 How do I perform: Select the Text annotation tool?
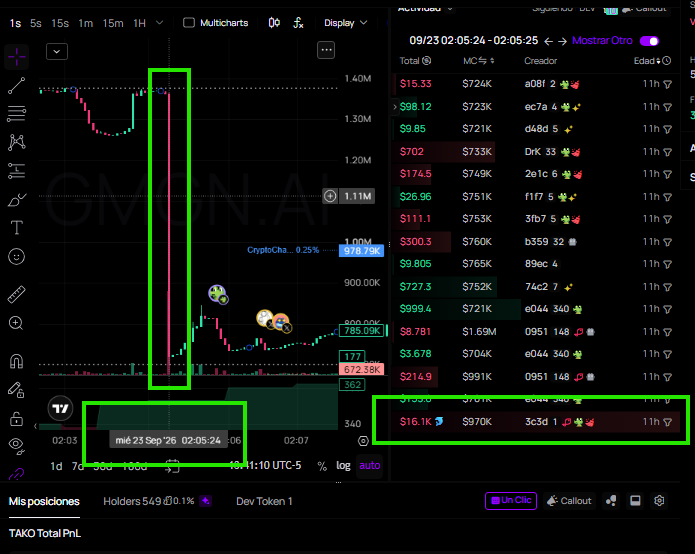coord(16,228)
